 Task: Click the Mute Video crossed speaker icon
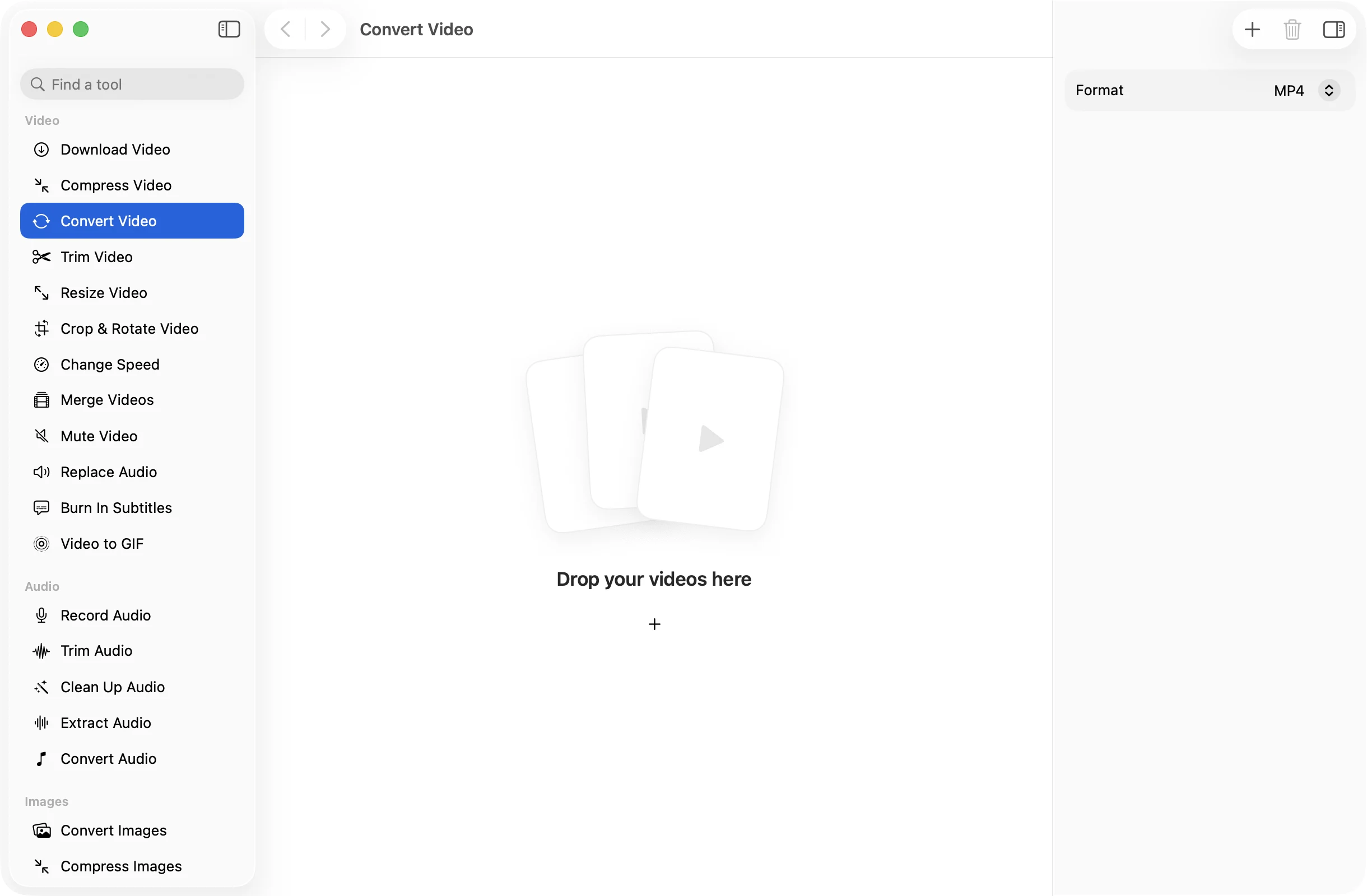pyautogui.click(x=41, y=436)
